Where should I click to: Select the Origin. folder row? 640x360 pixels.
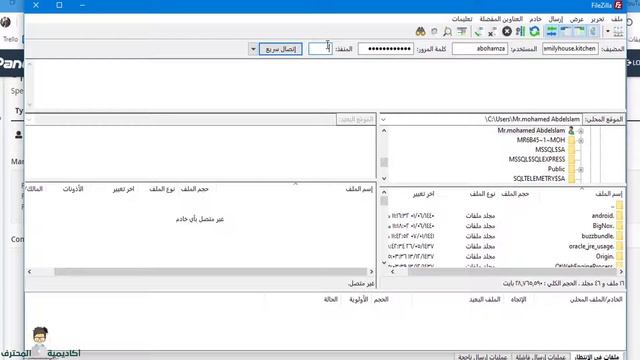pyautogui.click(x=505, y=256)
